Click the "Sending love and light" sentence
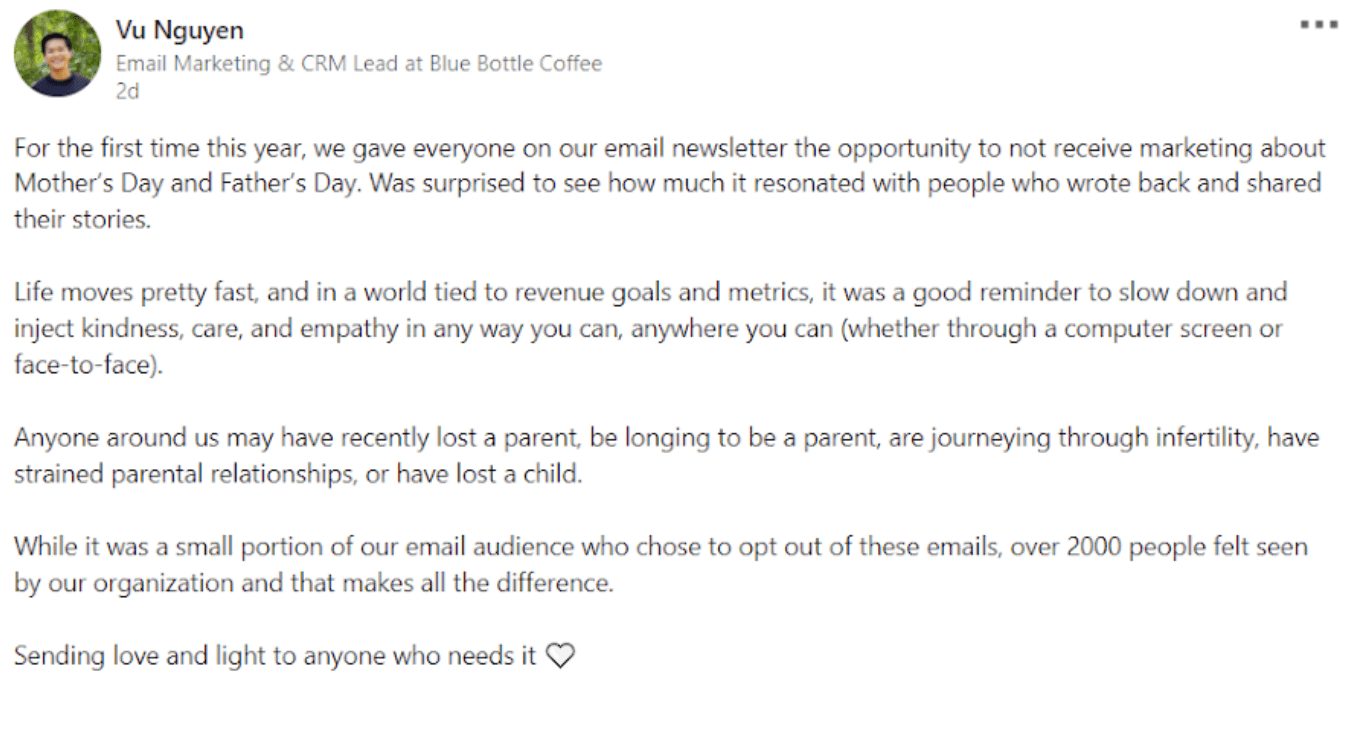 click(275, 656)
